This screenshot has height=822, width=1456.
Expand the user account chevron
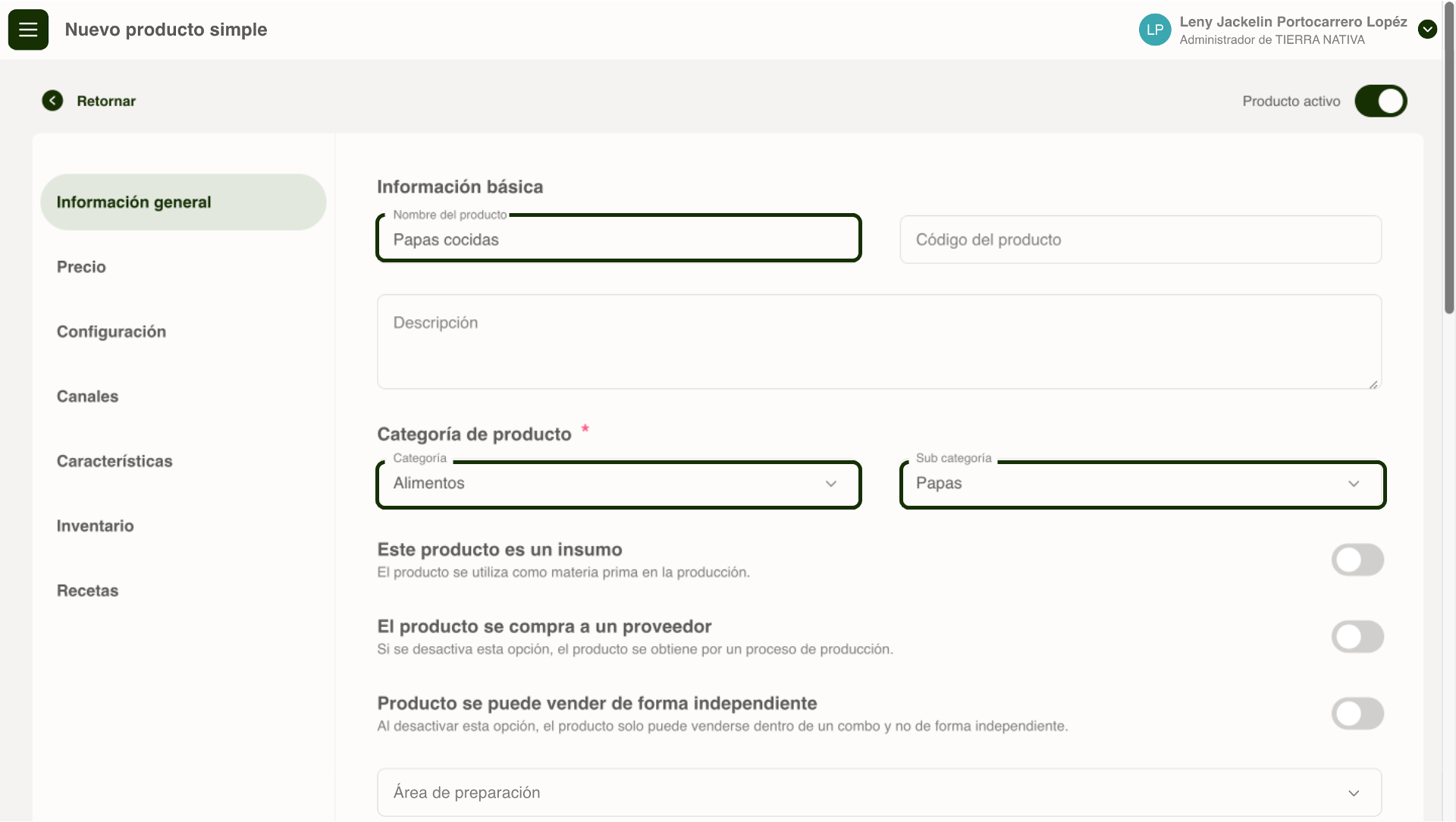tap(1427, 30)
